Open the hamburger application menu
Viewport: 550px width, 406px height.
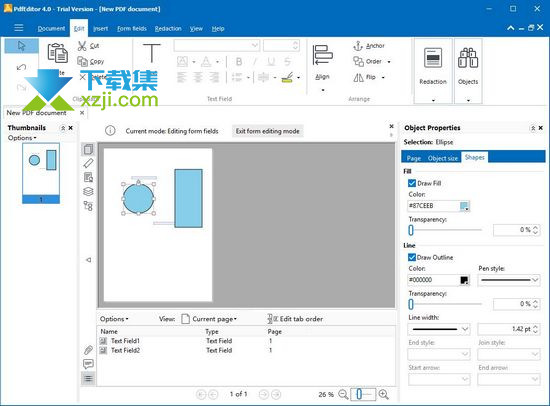(19, 28)
